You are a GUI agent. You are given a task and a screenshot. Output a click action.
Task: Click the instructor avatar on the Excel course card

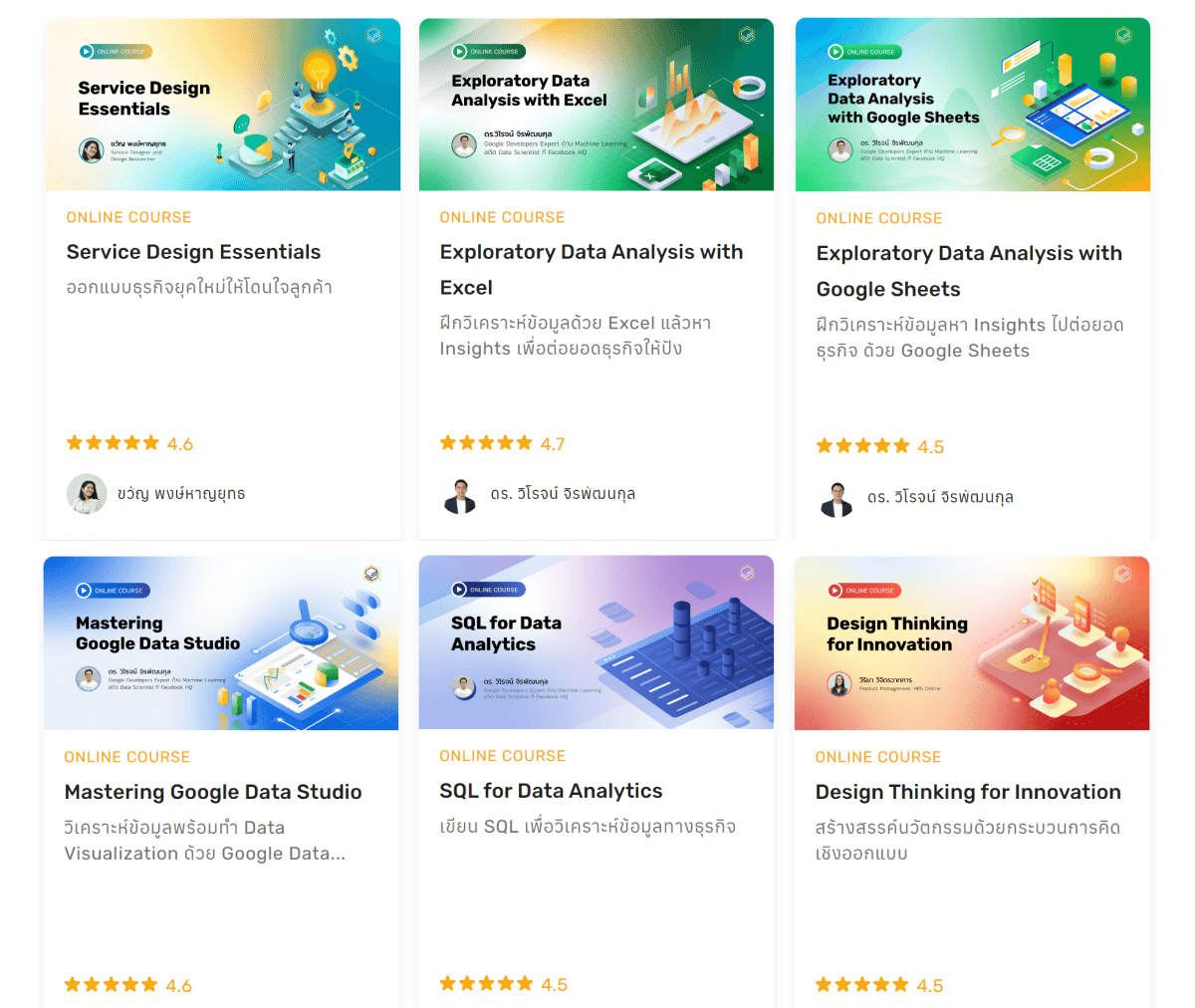click(x=460, y=494)
